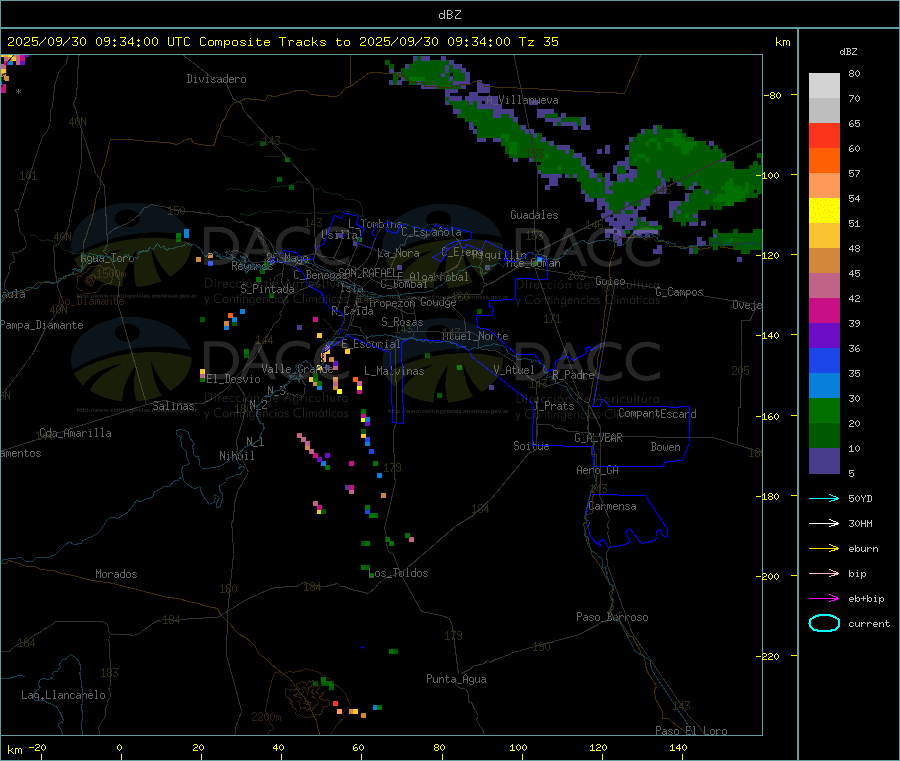
Task: Click the 'CompantEscard' map label
Action: click(657, 414)
